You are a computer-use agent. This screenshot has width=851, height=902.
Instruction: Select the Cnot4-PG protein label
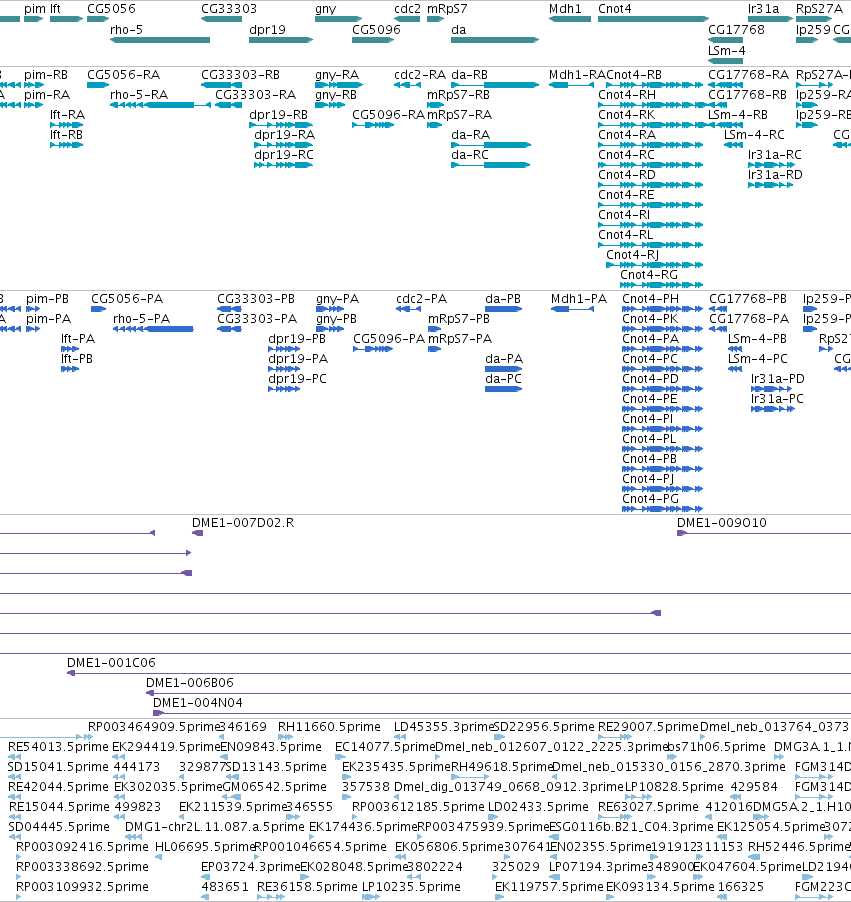(x=650, y=498)
